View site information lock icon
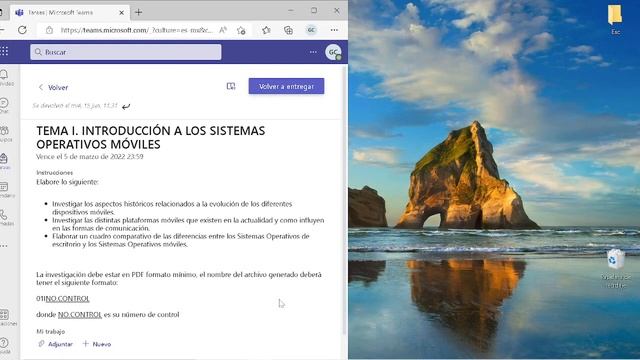The width and height of the screenshot is (640, 360). (x=49, y=30)
